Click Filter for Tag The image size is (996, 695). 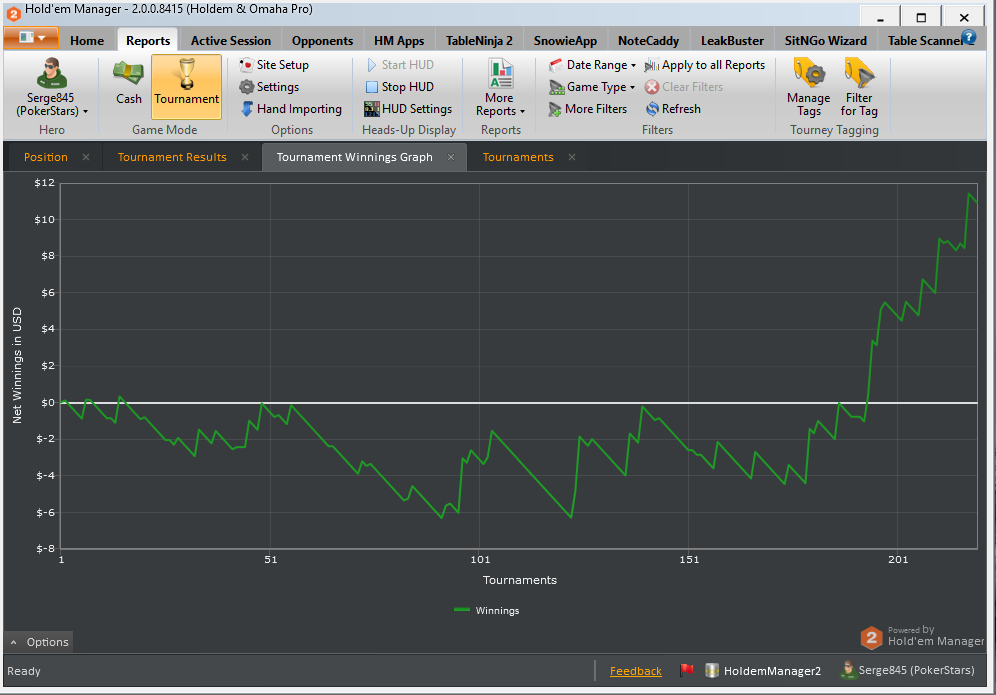click(859, 88)
